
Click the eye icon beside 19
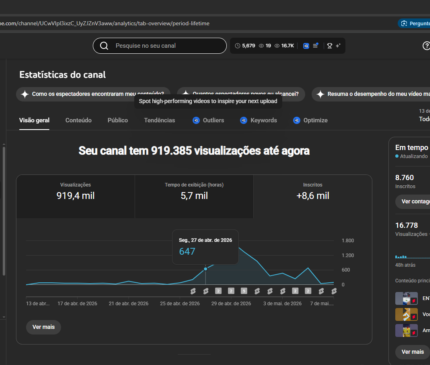click(261, 46)
